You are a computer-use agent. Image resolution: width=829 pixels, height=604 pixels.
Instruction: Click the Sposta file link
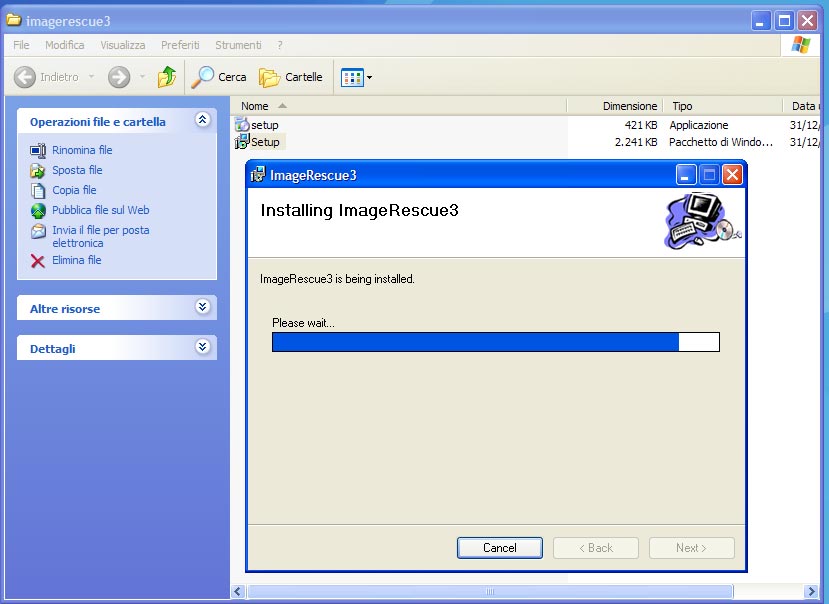point(77,170)
